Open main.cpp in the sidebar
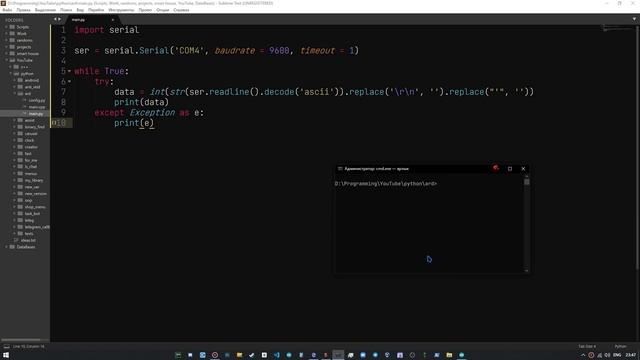Viewport: 640px width, 360px height. coord(37,107)
